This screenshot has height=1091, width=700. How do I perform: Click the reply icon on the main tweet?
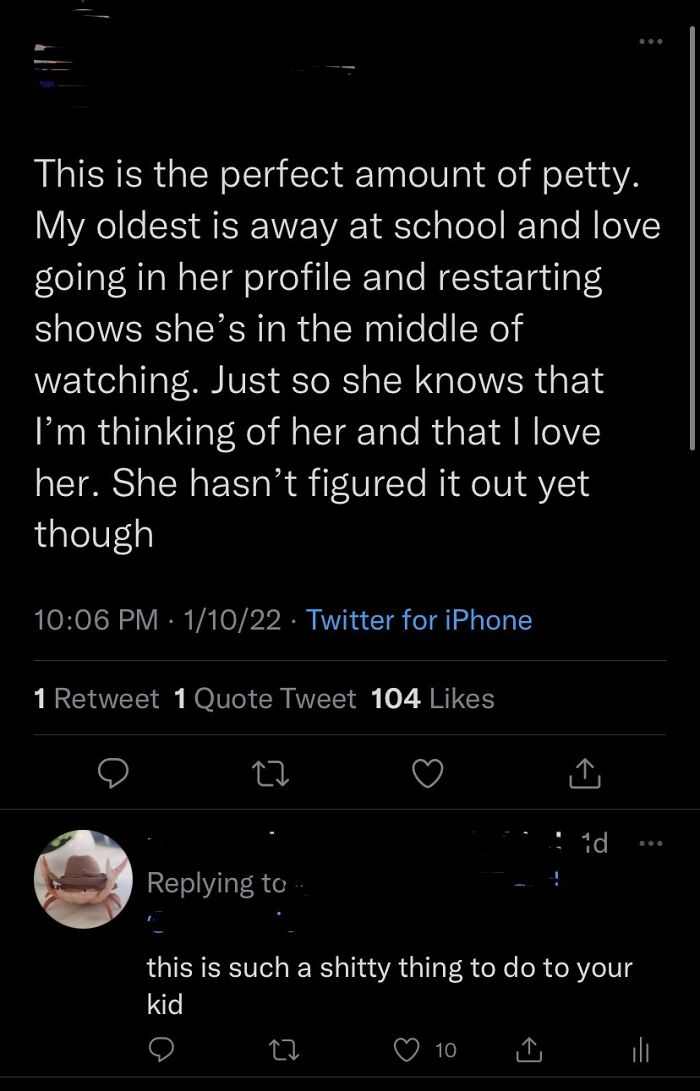(x=114, y=773)
